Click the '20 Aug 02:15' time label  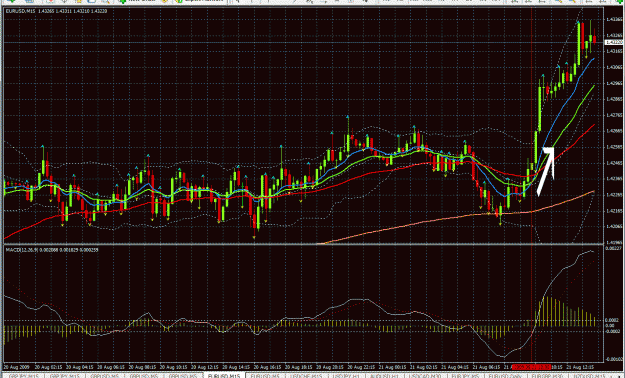(48, 366)
